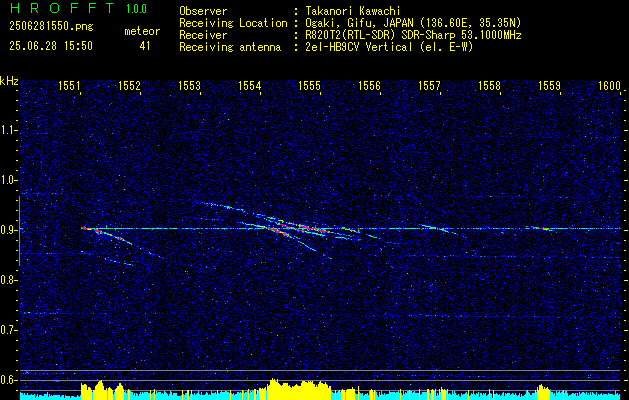Click the meteor count value 41
This screenshot has height=400, width=629.
[x=145, y=46]
